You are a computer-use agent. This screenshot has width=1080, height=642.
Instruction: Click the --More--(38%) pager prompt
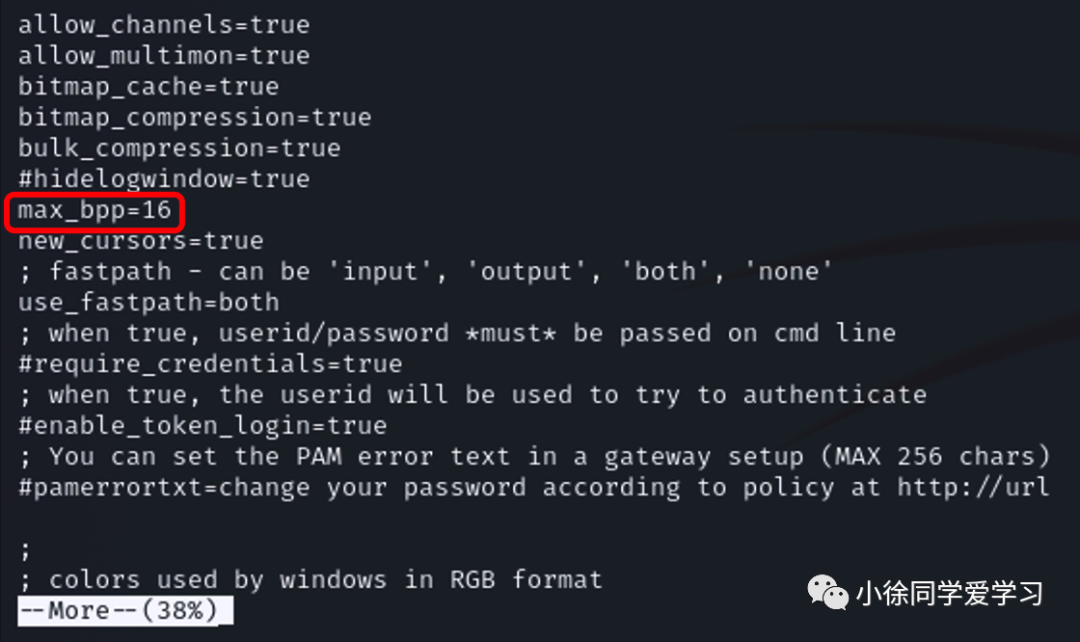pos(125,610)
